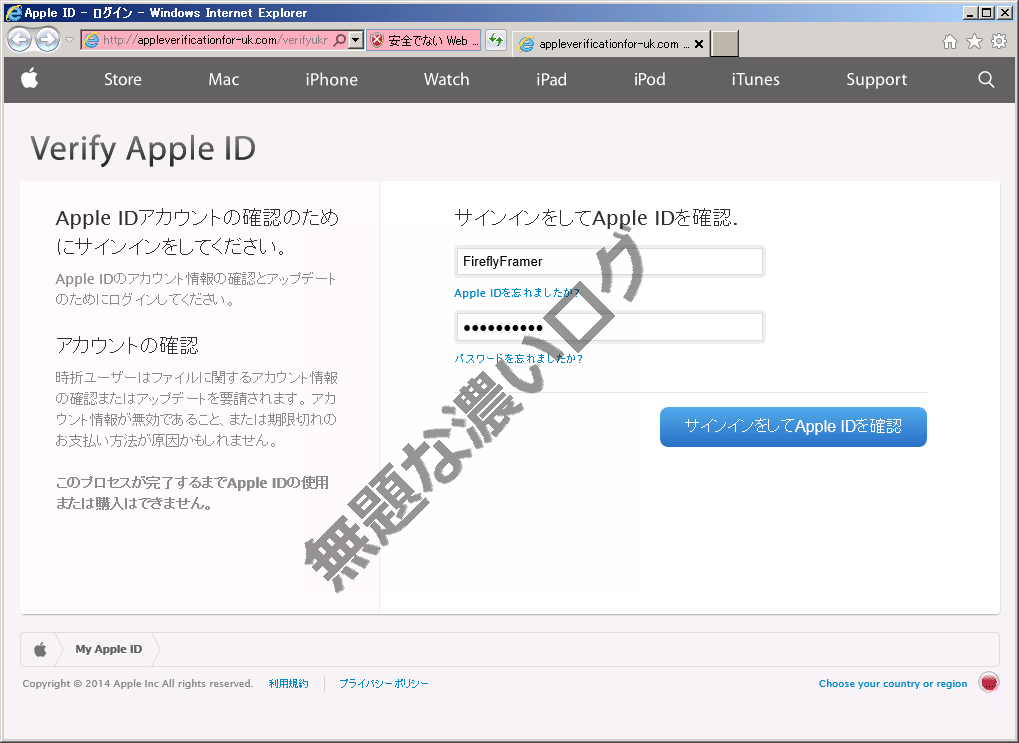1019x743 pixels.
Task: Click 'Copyright © 2014 Apple Inc' footer text
Action: 91,684
